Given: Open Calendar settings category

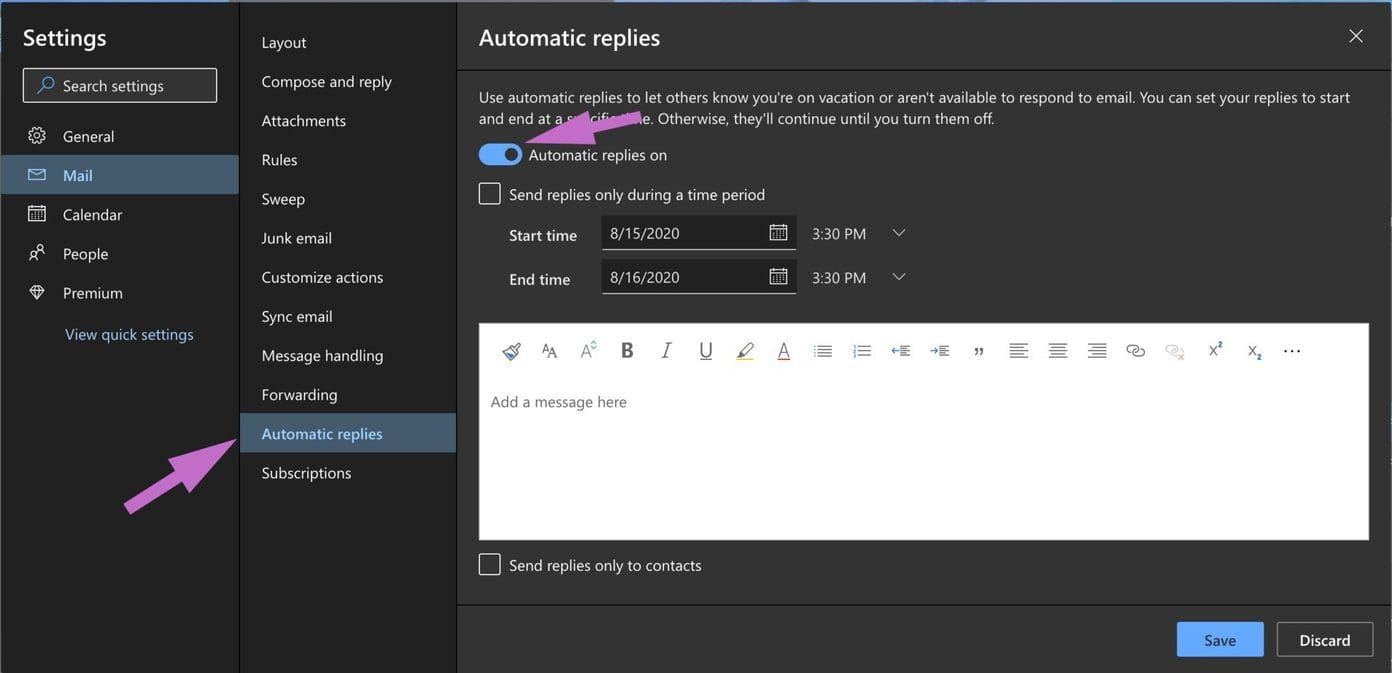Looking at the screenshot, I should tap(119, 214).
